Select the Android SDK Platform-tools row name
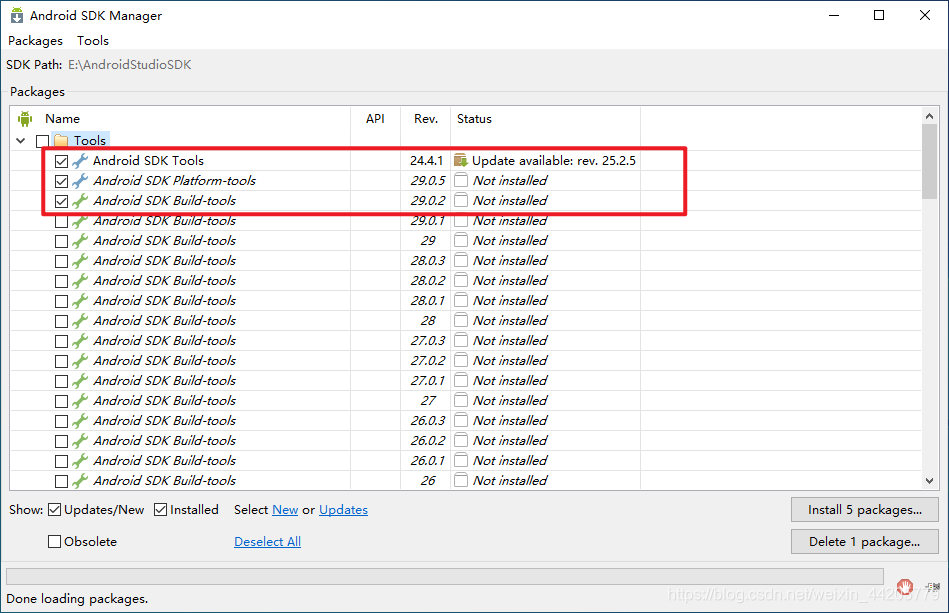The image size is (949, 613). coord(174,180)
